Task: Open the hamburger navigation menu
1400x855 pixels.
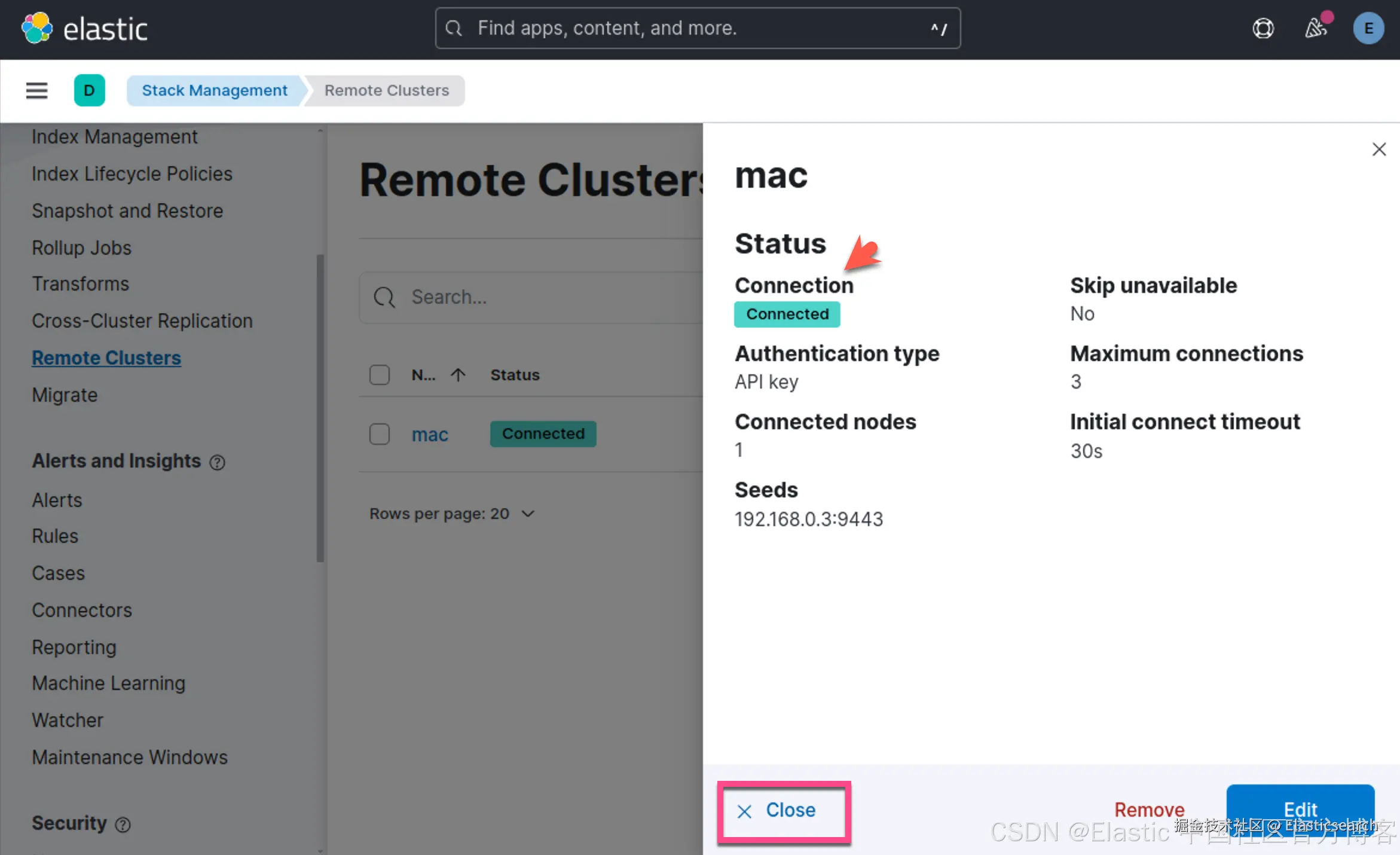Action: [x=36, y=90]
